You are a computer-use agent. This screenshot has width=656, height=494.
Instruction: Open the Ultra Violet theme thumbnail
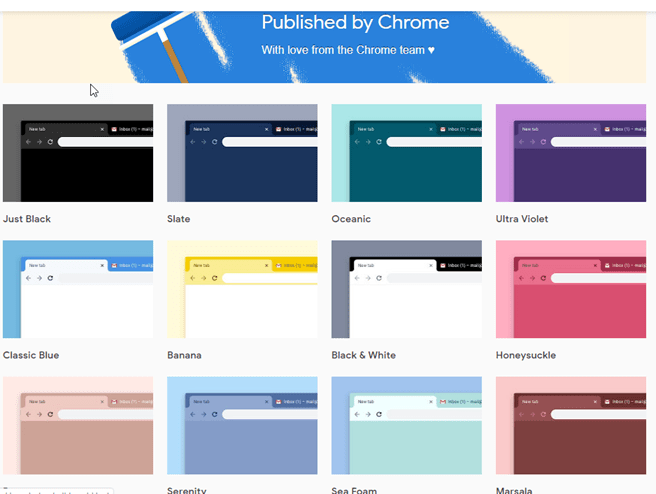tap(571, 153)
